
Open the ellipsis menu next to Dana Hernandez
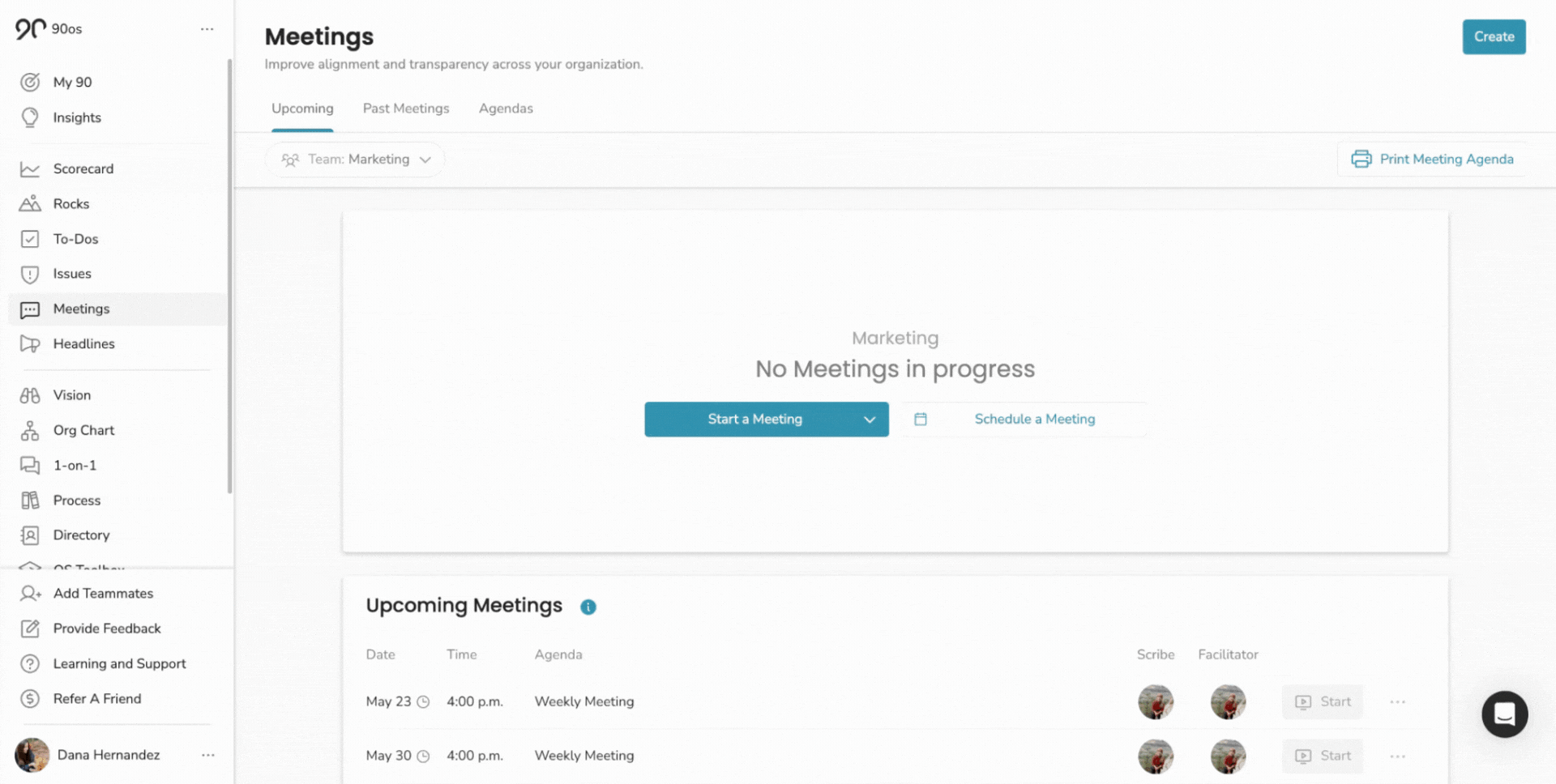click(208, 755)
